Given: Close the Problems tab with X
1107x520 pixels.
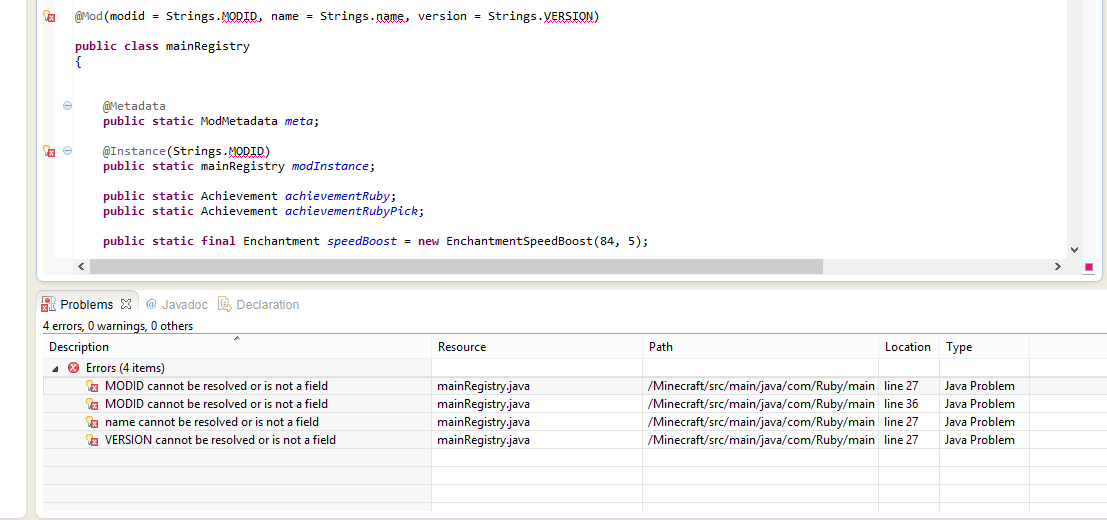Looking at the screenshot, I should coord(126,304).
